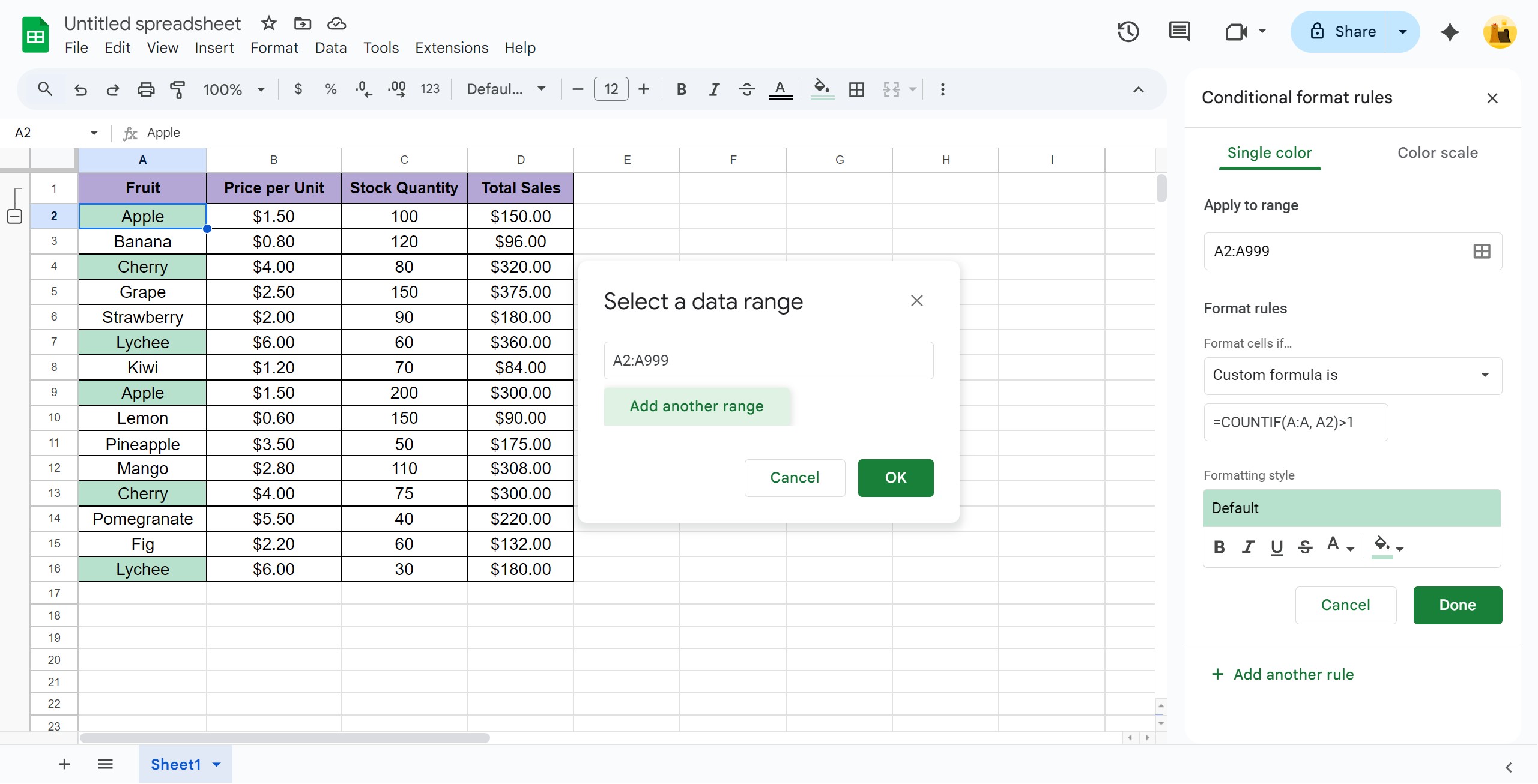Open the Data menu
1538x784 pixels.
(331, 48)
